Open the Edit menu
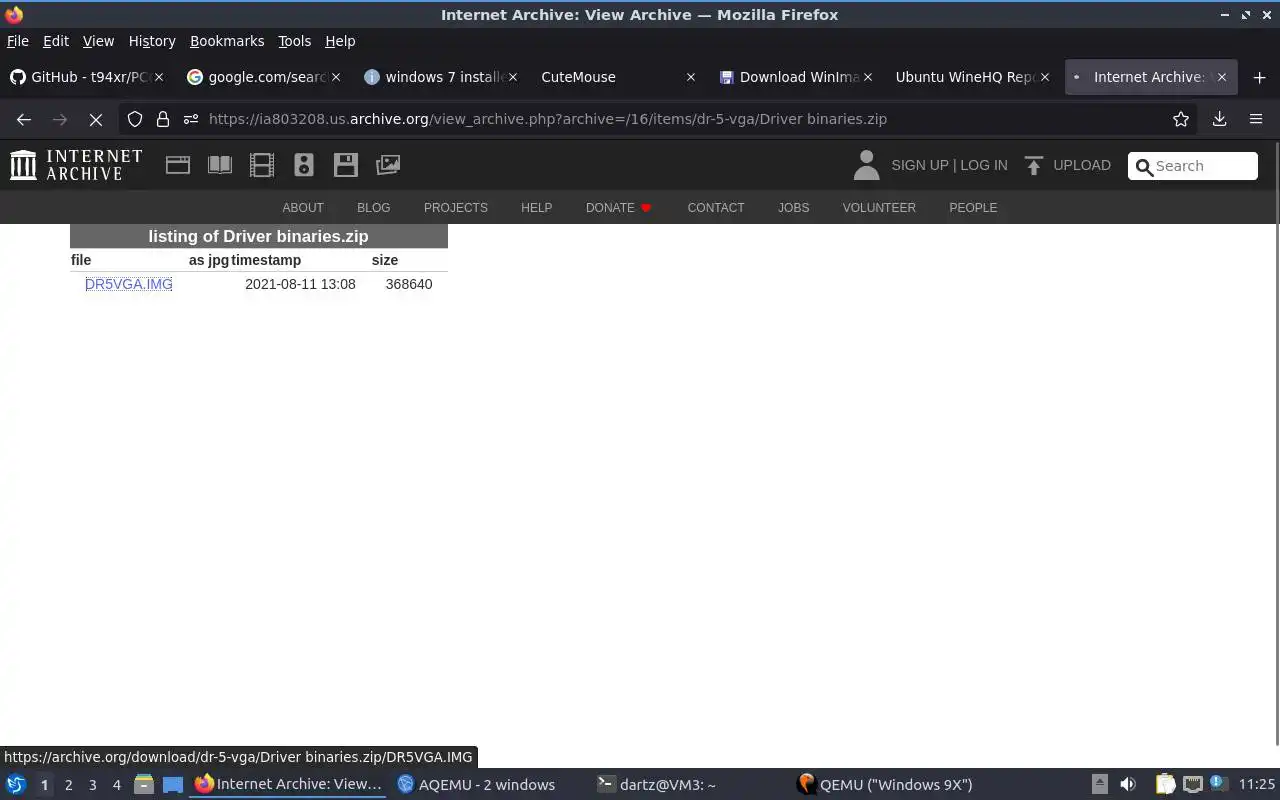Screen dimensions: 1280x800 coord(56,41)
